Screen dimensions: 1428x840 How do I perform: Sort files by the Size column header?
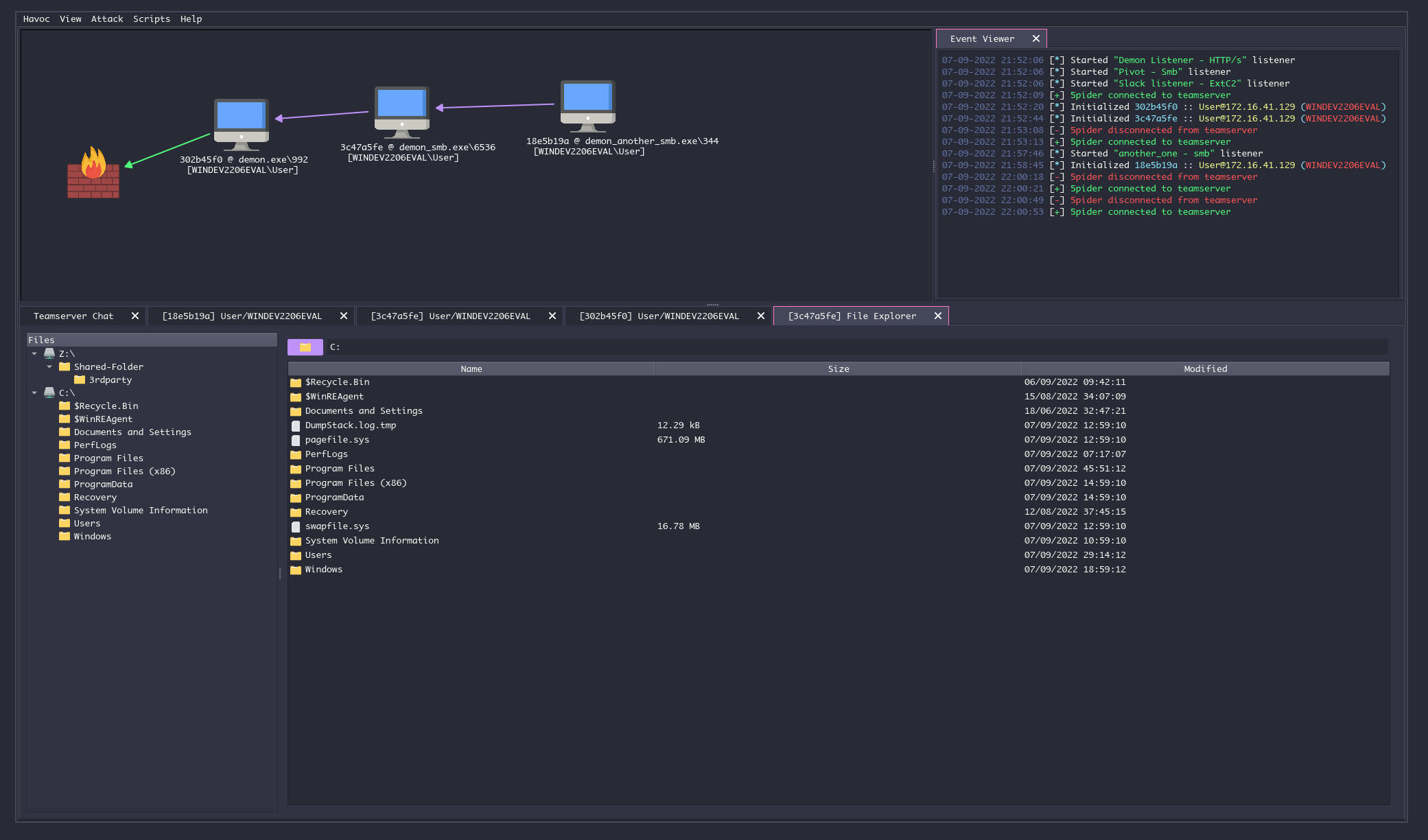point(838,369)
